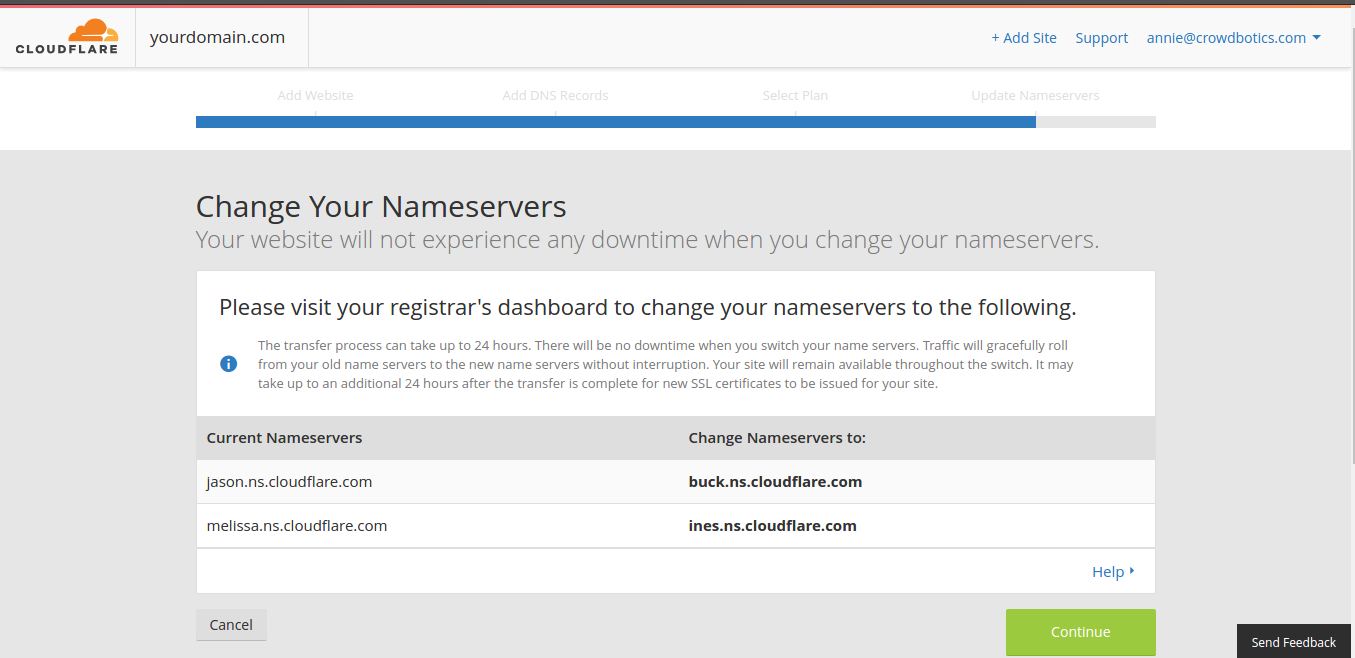Click the Continue button
Viewport: 1355px width, 658px height.
[x=1080, y=632]
